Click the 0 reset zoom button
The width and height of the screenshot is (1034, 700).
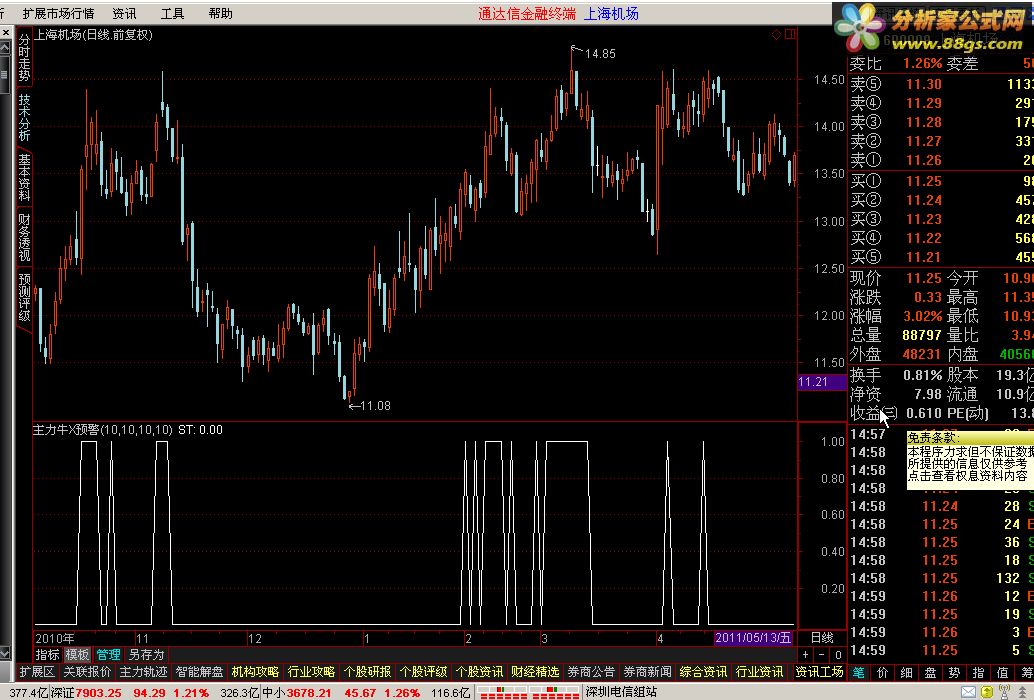click(838, 655)
